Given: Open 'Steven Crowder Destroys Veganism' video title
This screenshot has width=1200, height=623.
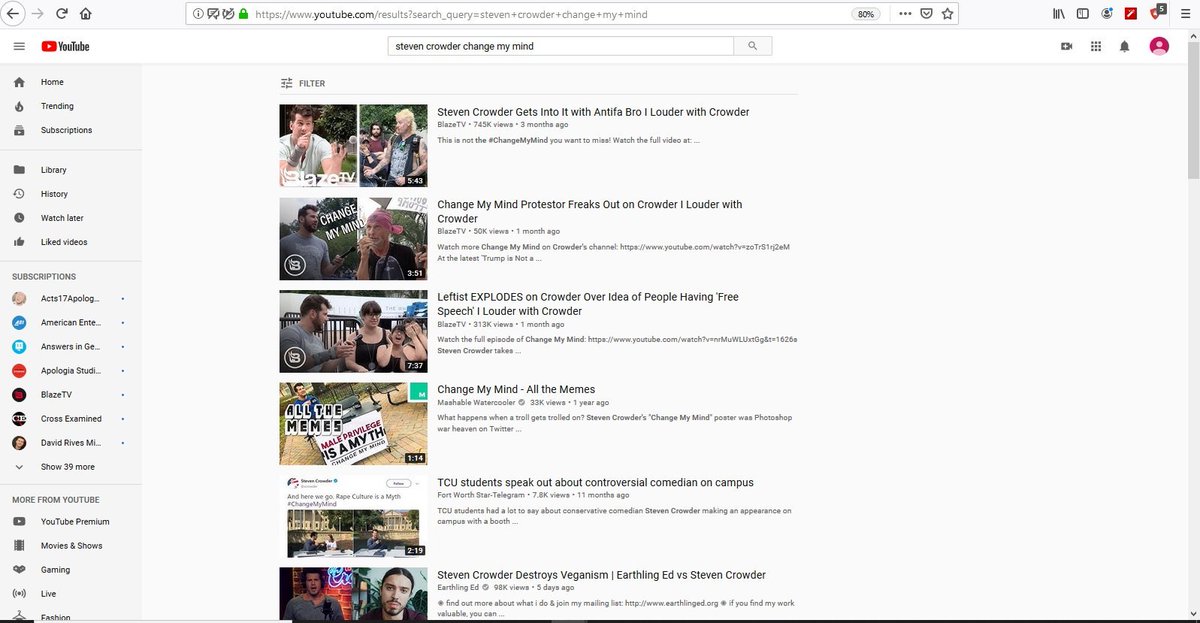Looking at the screenshot, I should click(601, 575).
